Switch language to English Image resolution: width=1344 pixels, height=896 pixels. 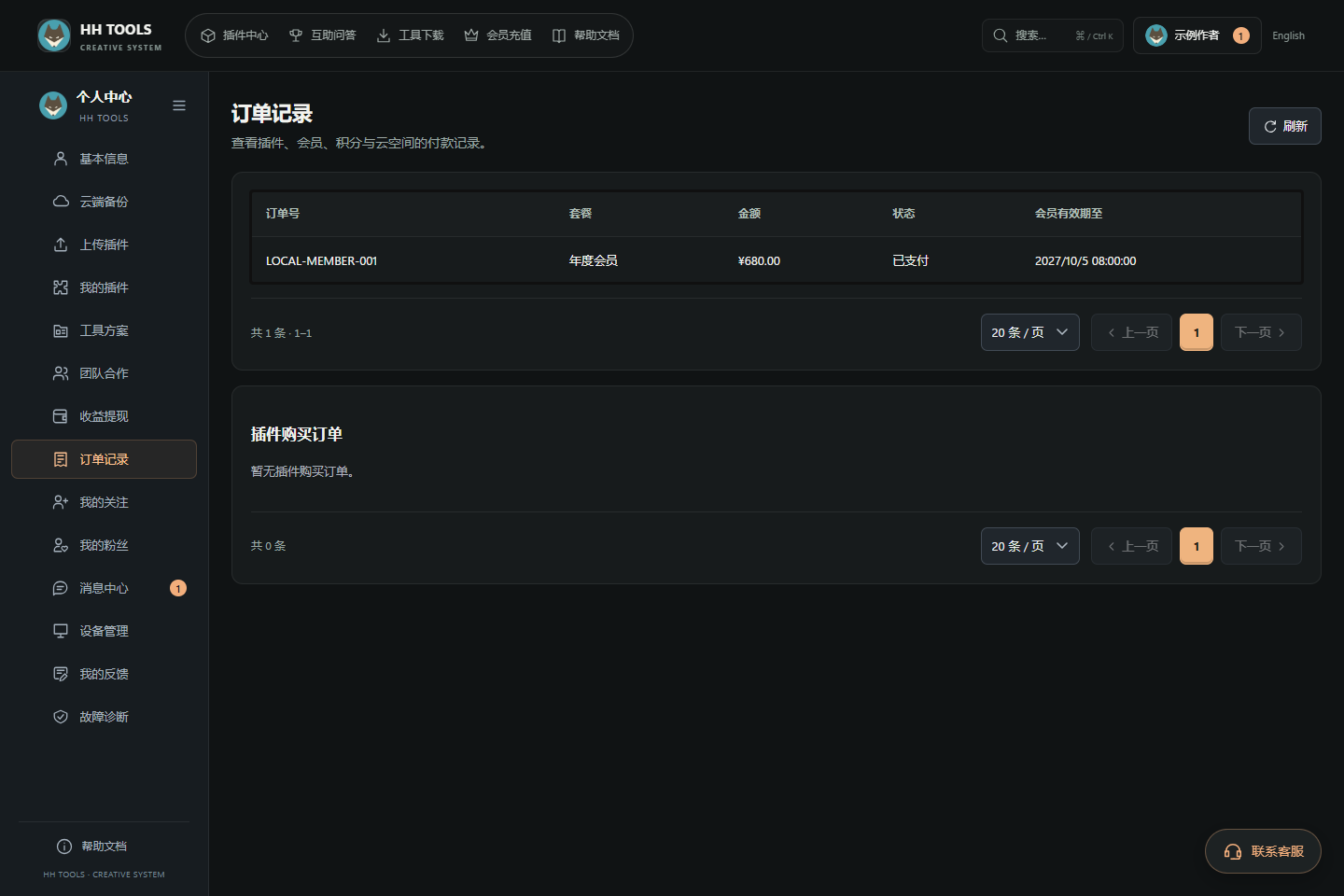click(x=1288, y=35)
